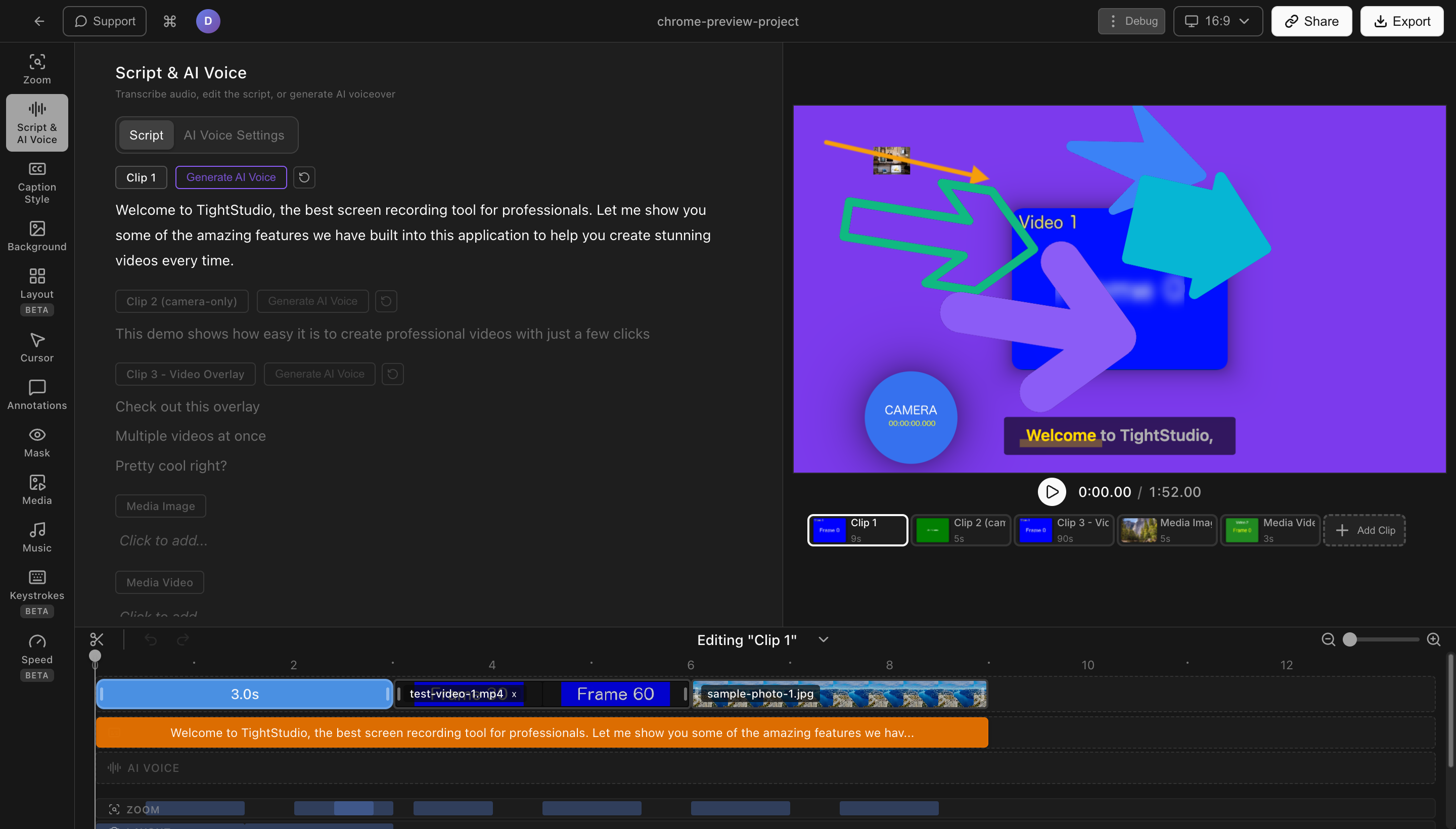Open the Zoom panel in sidebar
Viewport: 1456px width, 829px height.
point(37,69)
